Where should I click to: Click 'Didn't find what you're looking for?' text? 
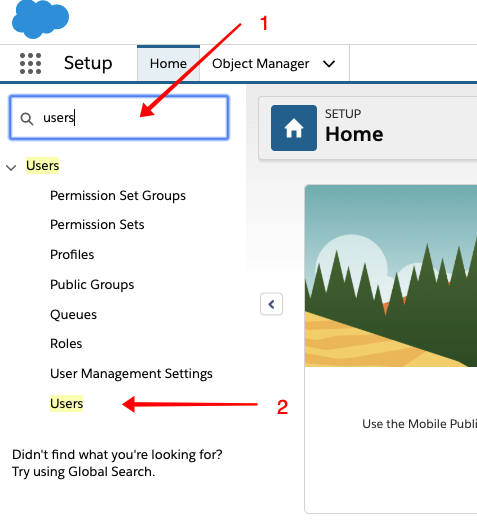[x=117, y=454]
